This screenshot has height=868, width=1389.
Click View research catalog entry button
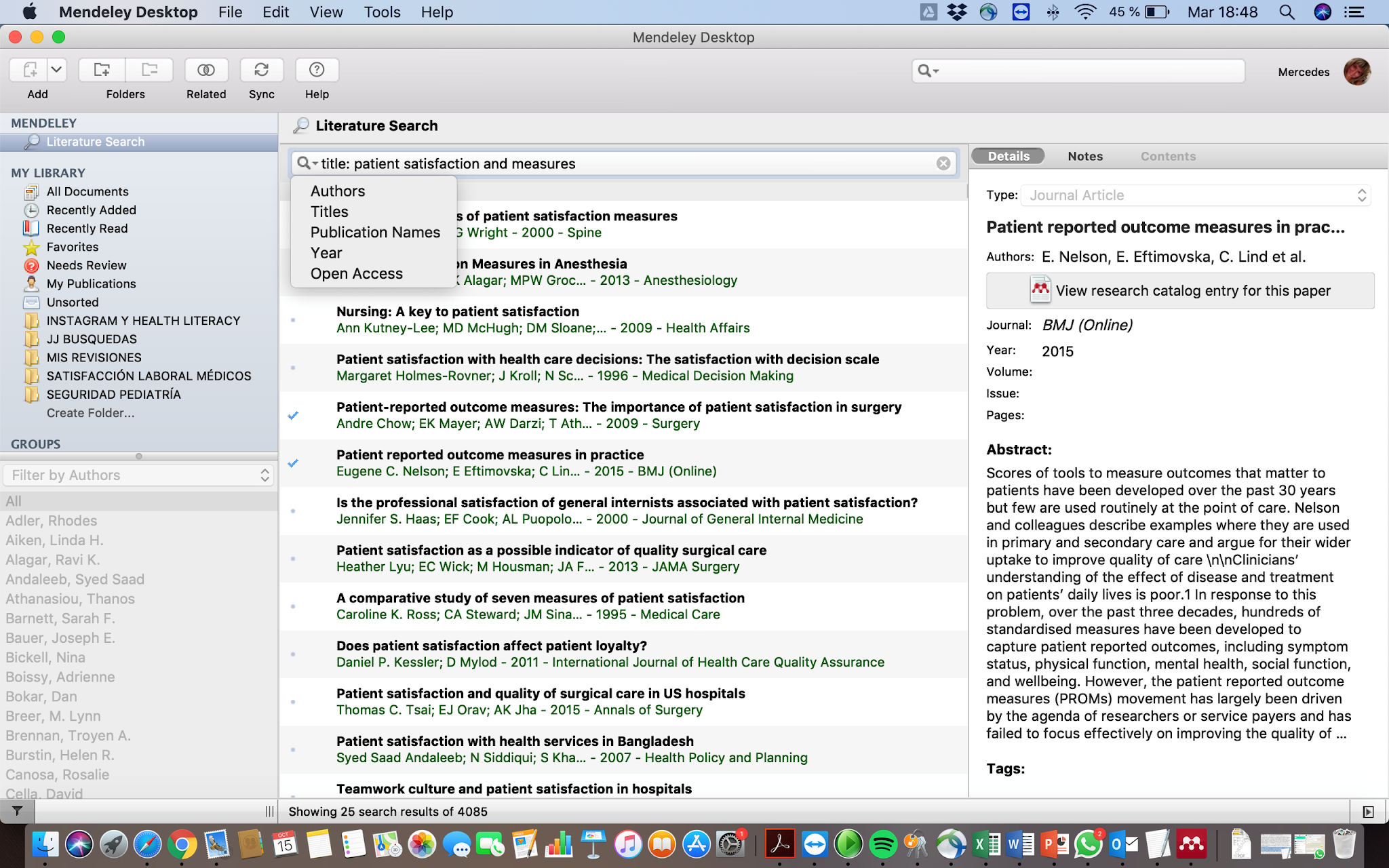[x=1180, y=291]
